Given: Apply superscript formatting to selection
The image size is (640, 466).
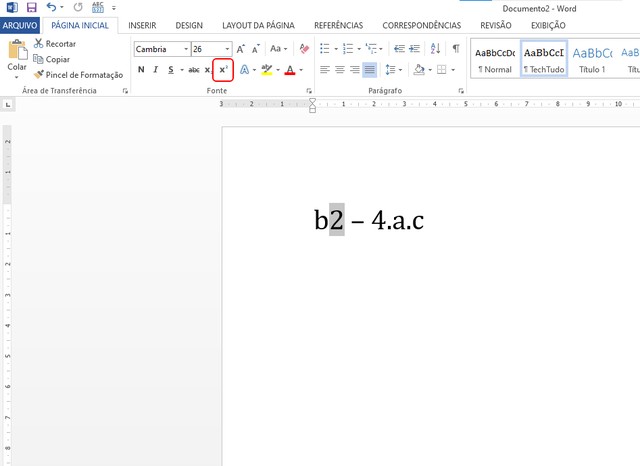Looking at the screenshot, I should point(223,70).
